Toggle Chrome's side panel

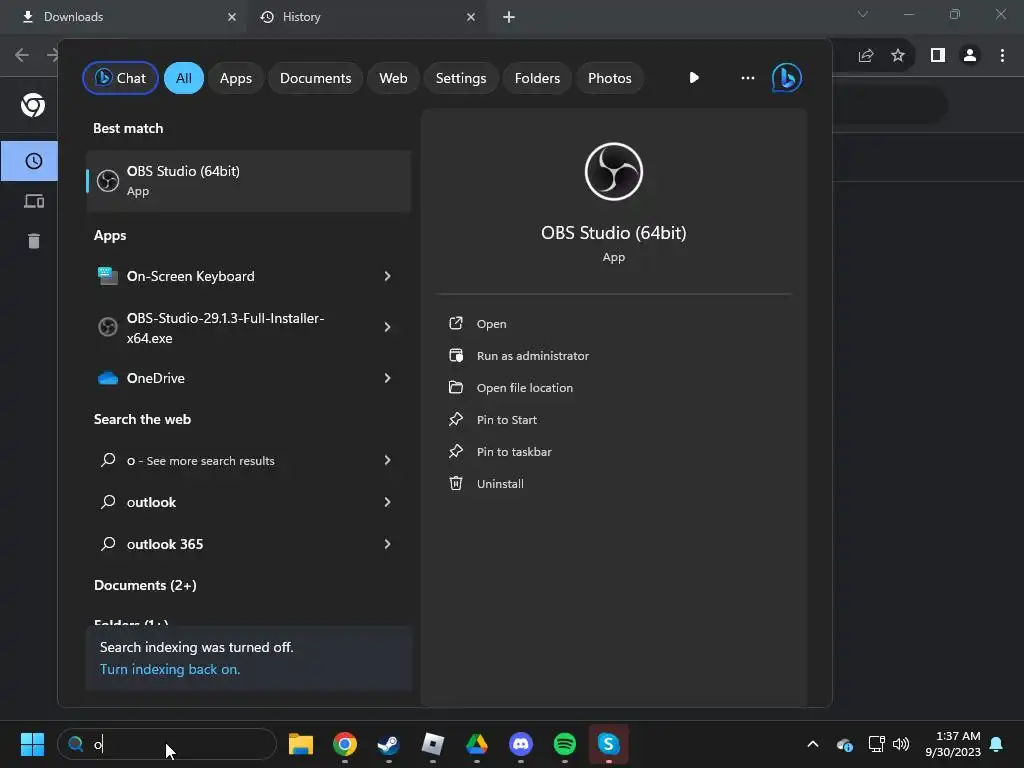[938, 56]
